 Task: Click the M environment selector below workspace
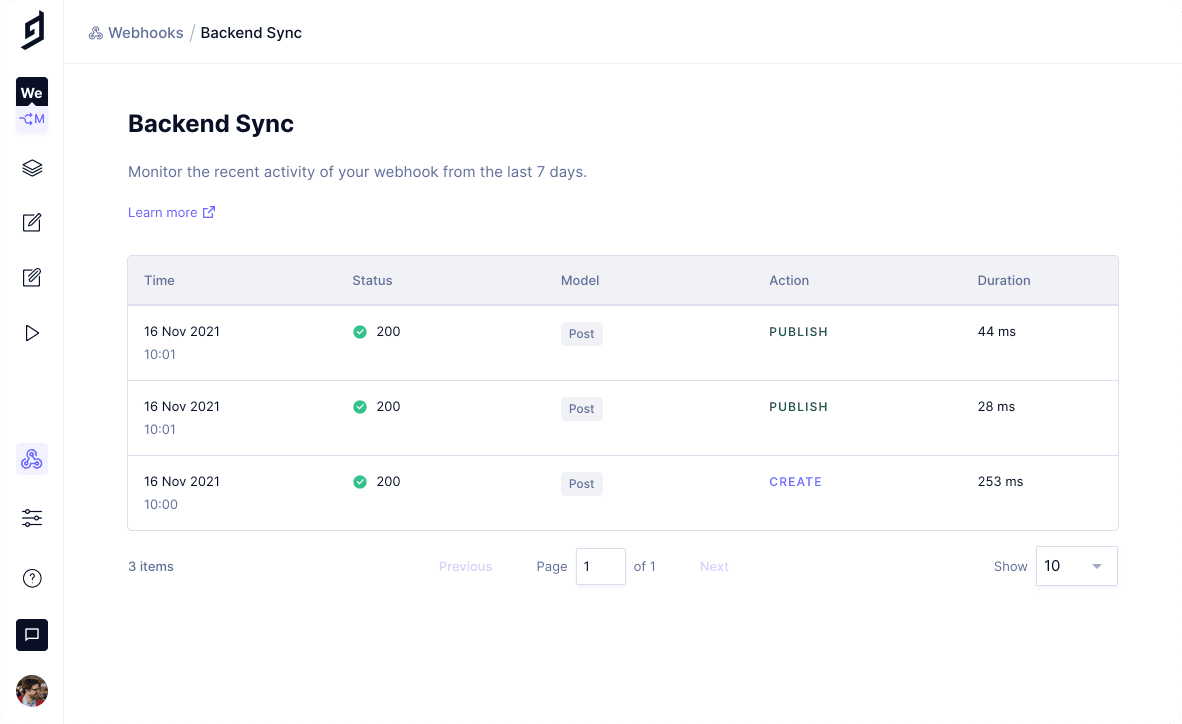pyautogui.click(x=31, y=118)
